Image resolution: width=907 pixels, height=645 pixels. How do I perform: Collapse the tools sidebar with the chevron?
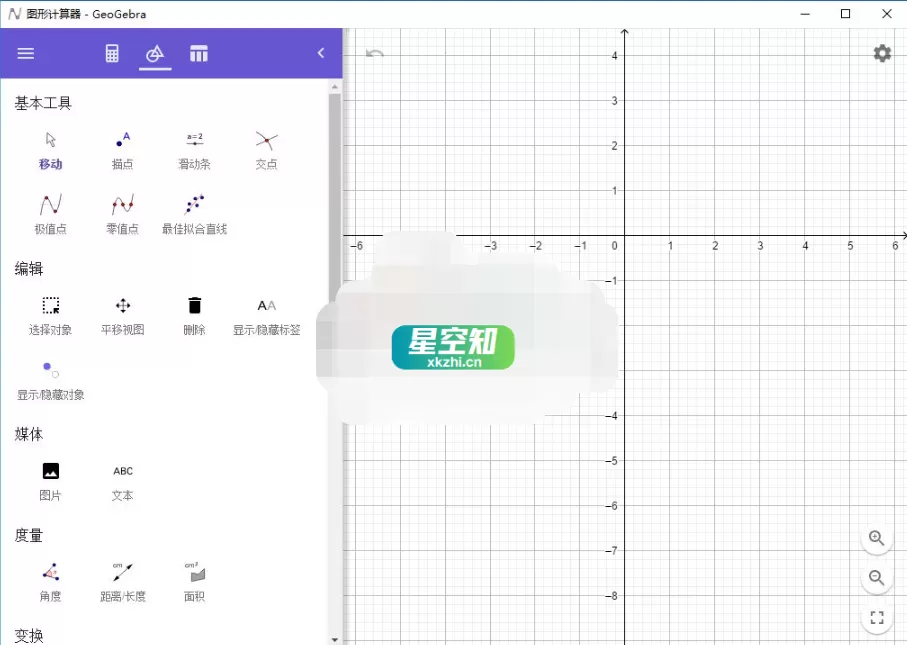click(x=320, y=53)
